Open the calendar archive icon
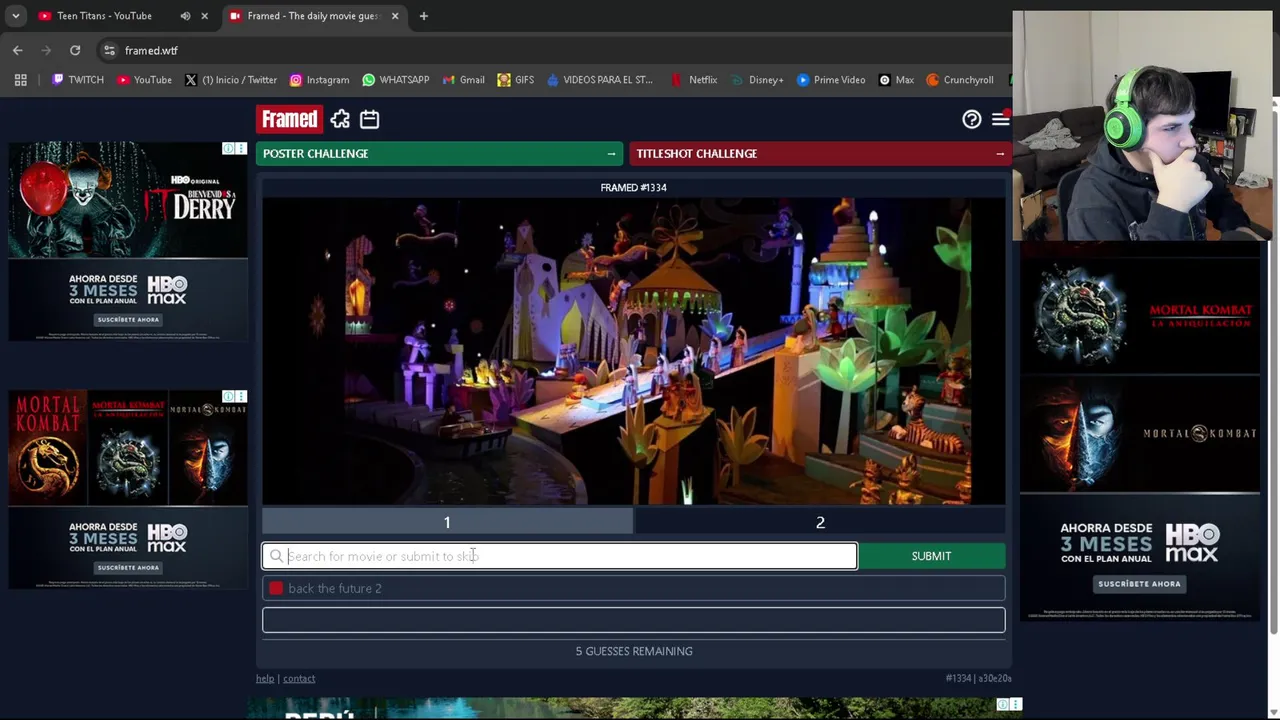 pos(369,119)
